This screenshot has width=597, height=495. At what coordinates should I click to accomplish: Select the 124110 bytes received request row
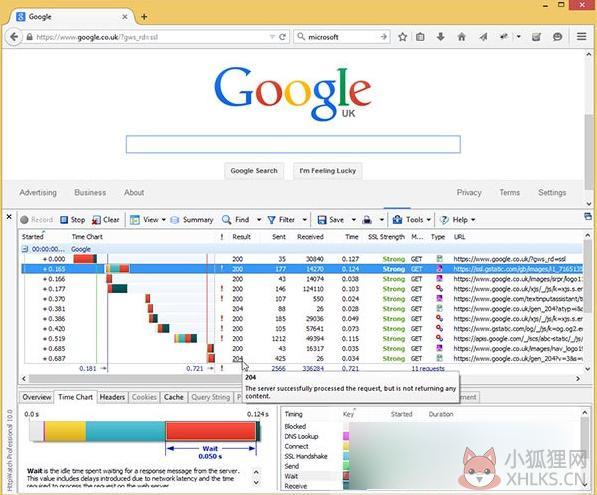pyautogui.click(x=302, y=289)
